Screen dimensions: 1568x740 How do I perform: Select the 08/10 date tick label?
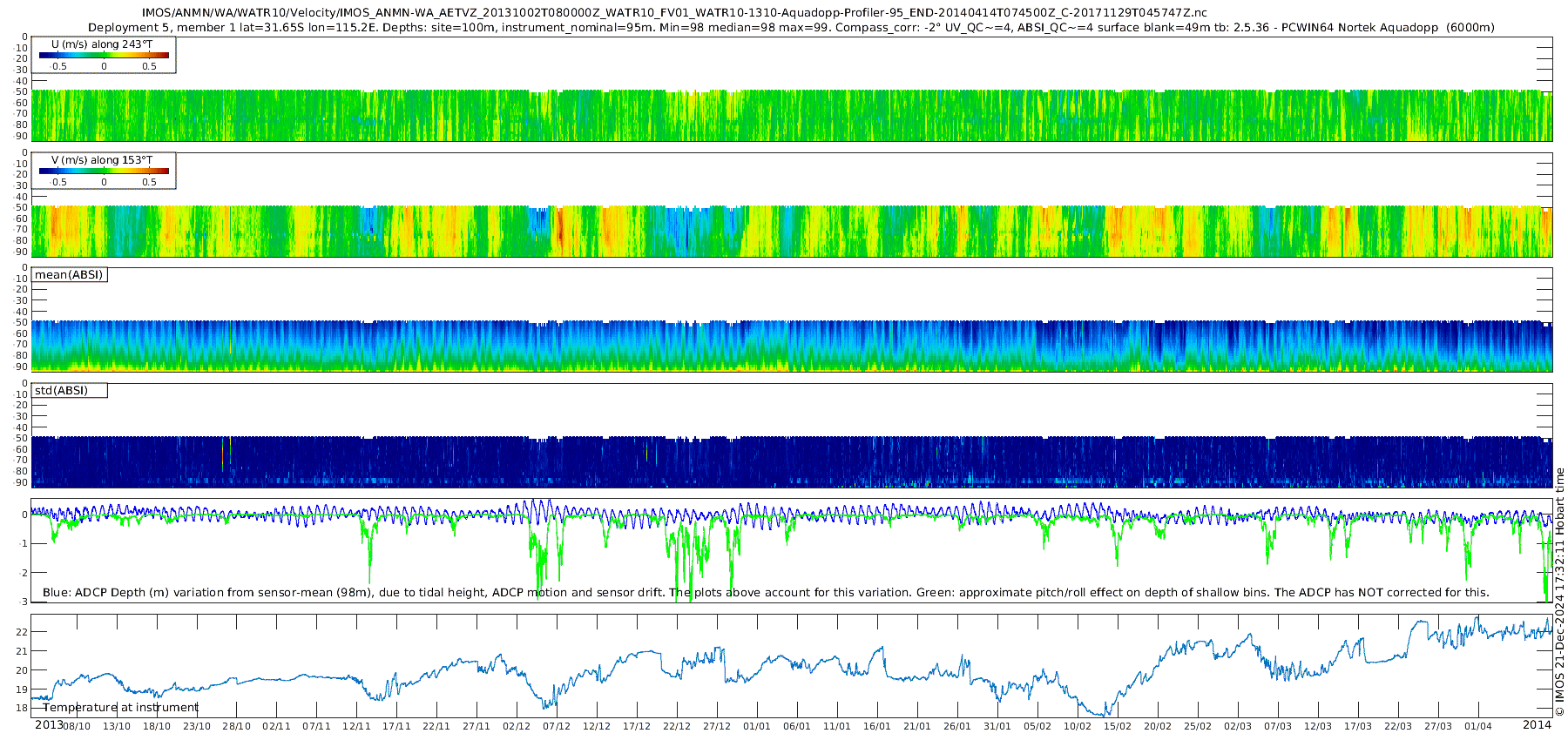click(x=77, y=726)
